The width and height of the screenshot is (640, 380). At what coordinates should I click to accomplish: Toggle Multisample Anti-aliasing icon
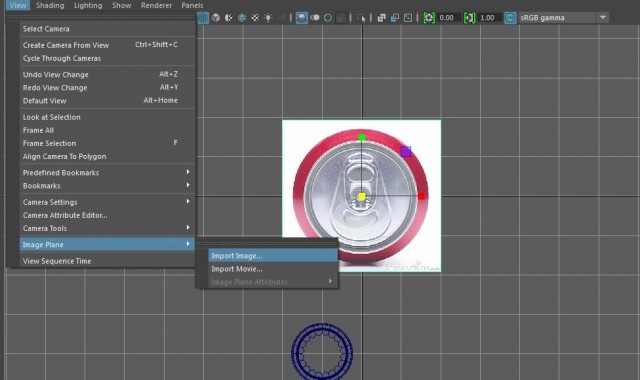click(328, 18)
